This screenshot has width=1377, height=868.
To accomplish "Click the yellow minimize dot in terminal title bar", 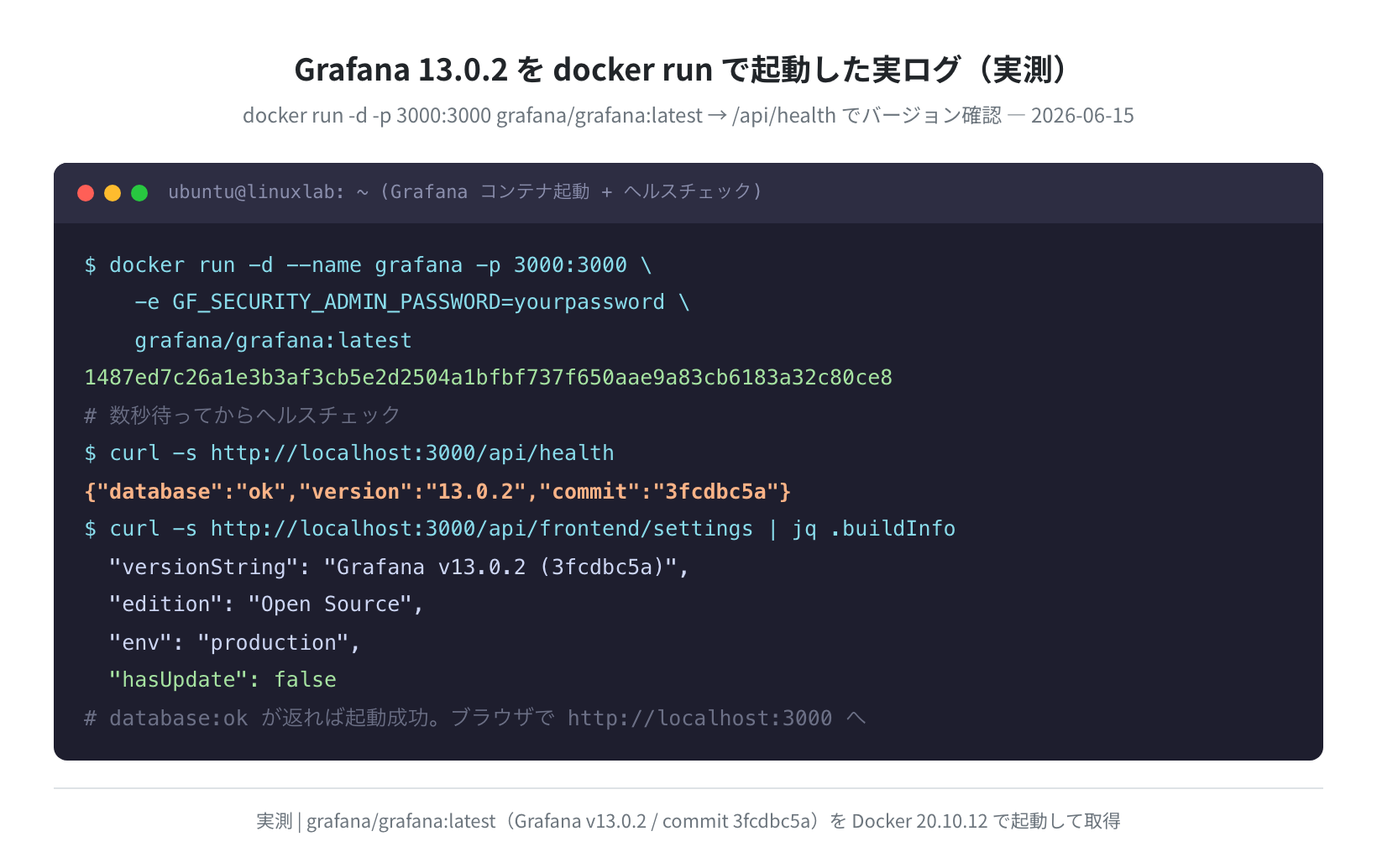I will click(113, 193).
